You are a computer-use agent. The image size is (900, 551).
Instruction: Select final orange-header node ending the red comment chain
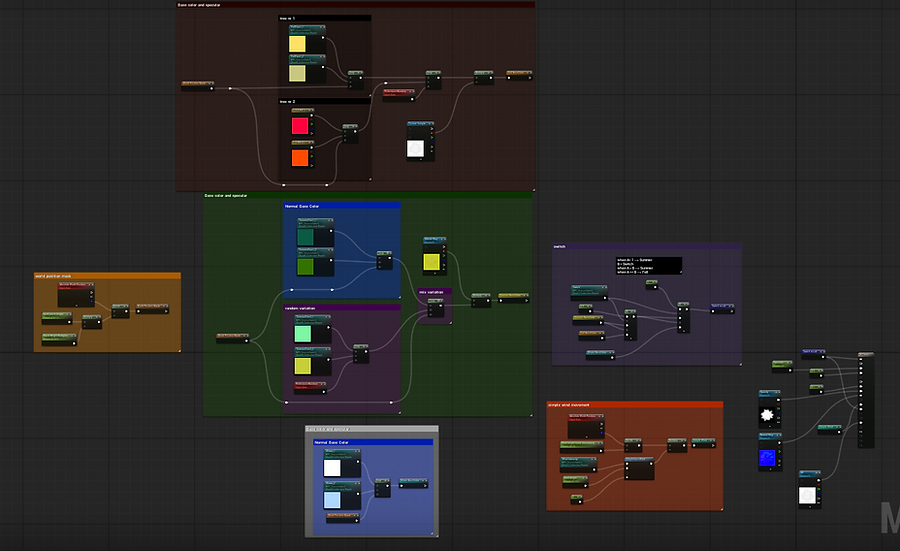[x=519, y=75]
